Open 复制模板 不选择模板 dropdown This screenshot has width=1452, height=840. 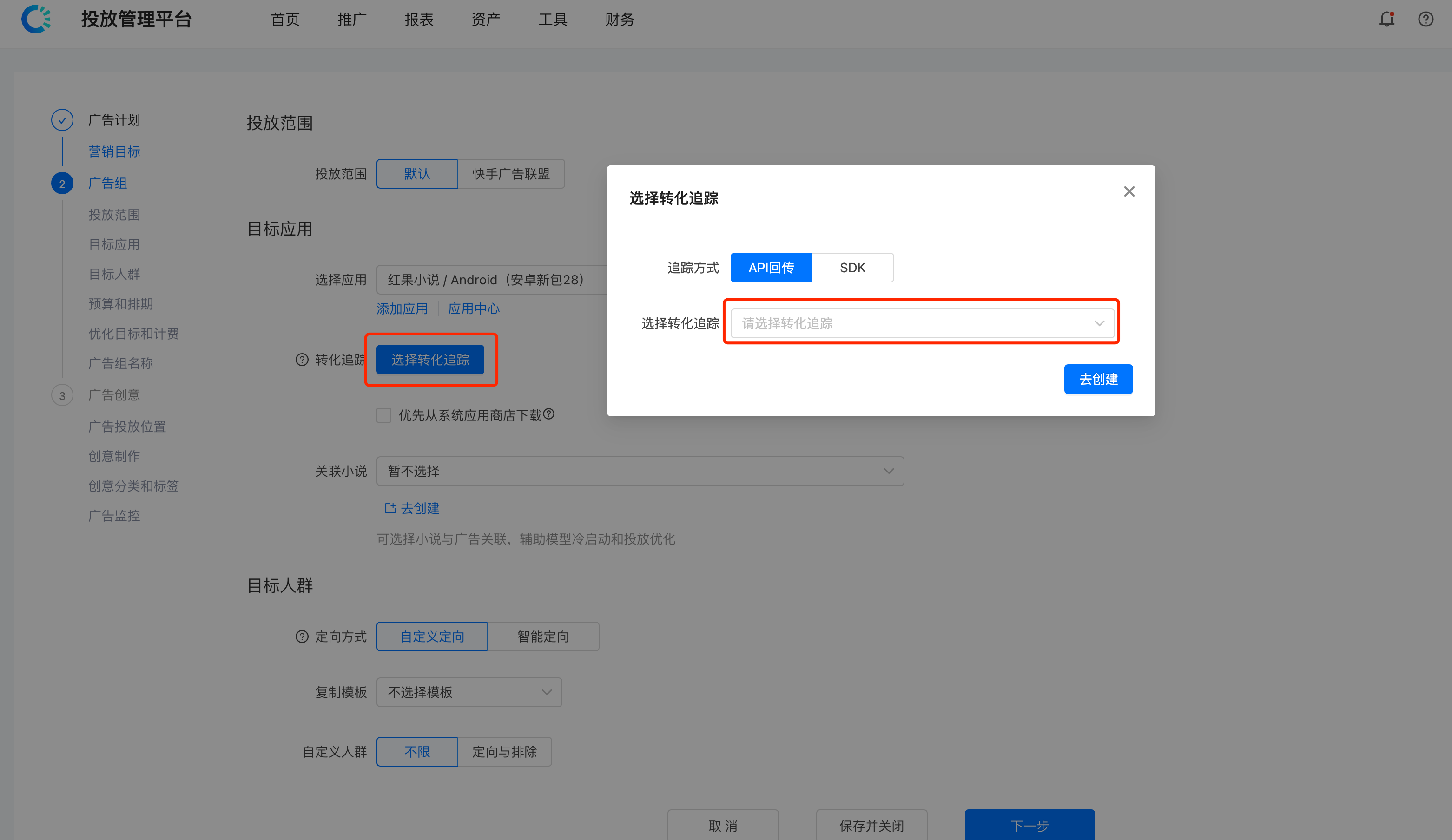(x=469, y=692)
